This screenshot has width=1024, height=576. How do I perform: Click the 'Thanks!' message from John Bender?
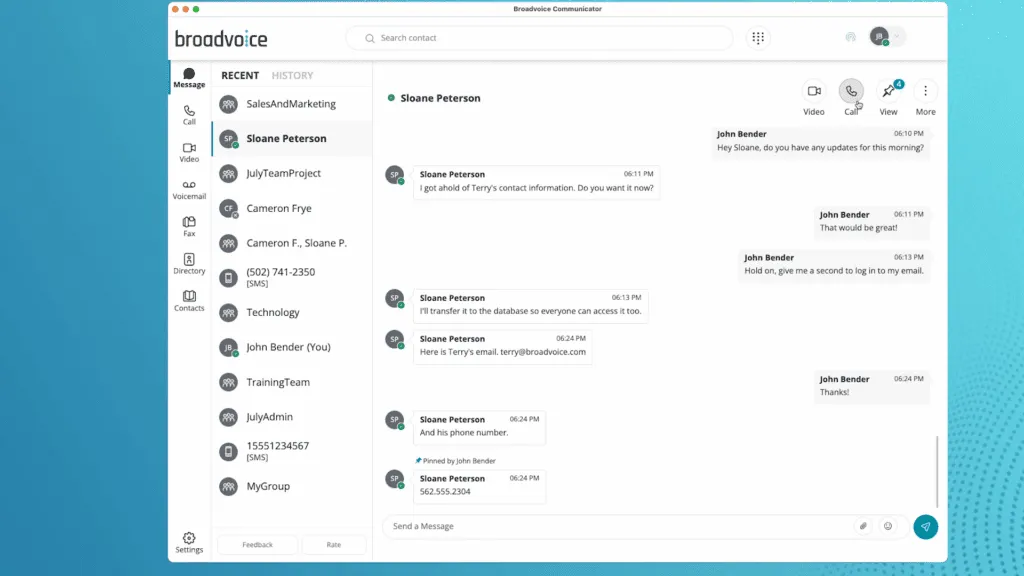pos(872,386)
